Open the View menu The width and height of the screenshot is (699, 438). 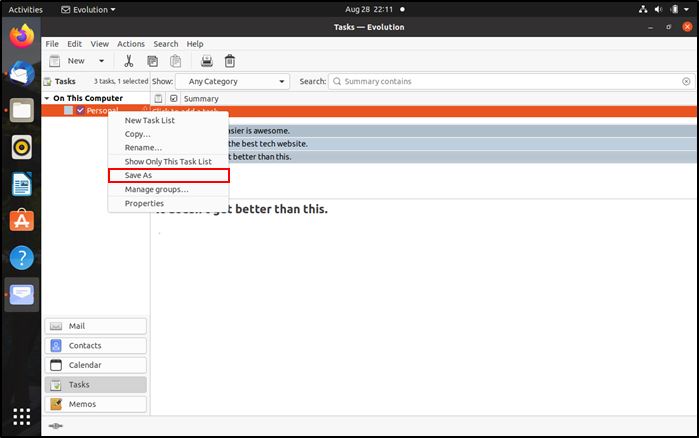[x=100, y=44]
